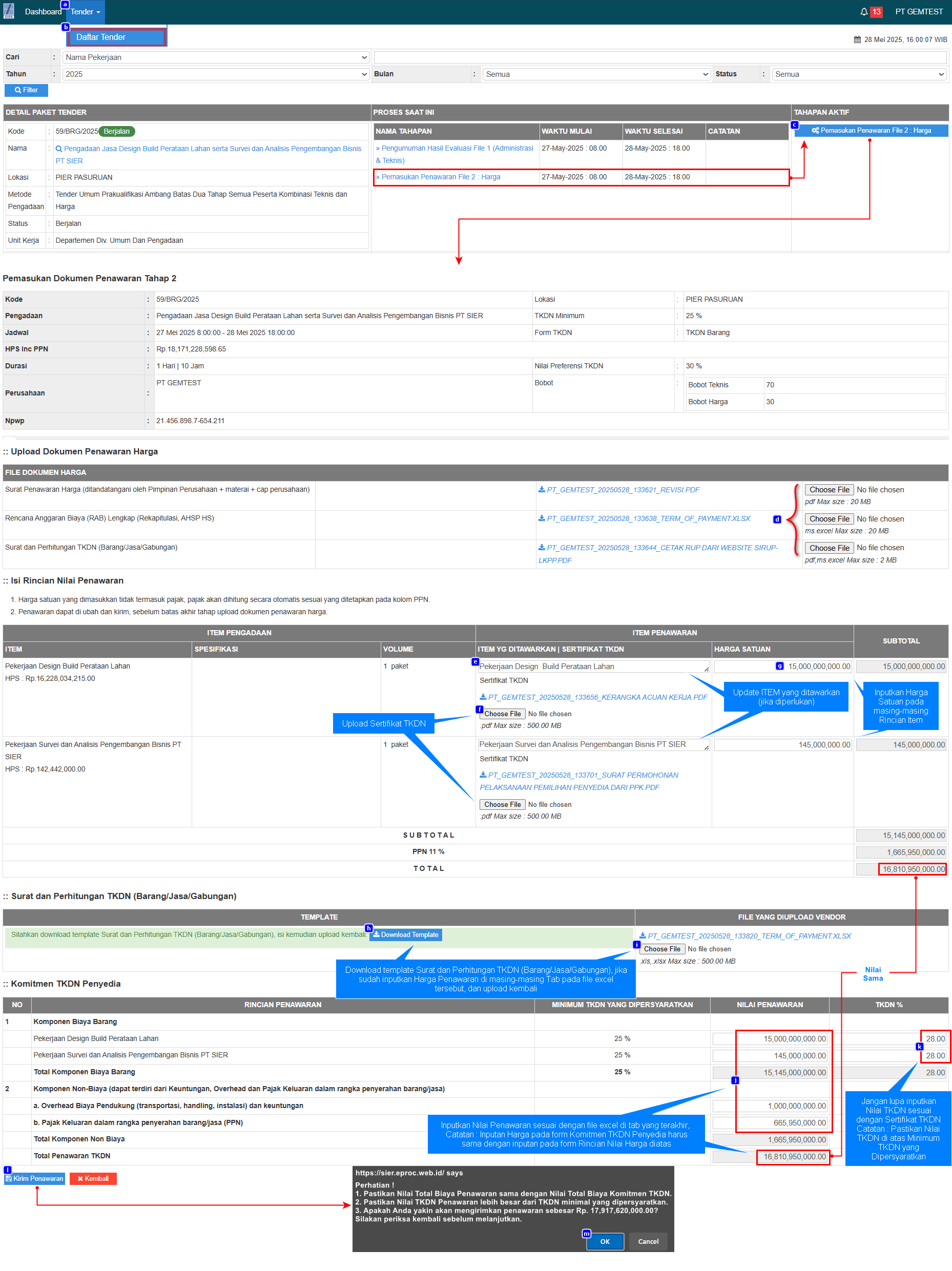Click Unit Kerja value Departemen Div. Umum Dan Pengadaan
This screenshot has width=952, height=1271.
pos(119,240)
